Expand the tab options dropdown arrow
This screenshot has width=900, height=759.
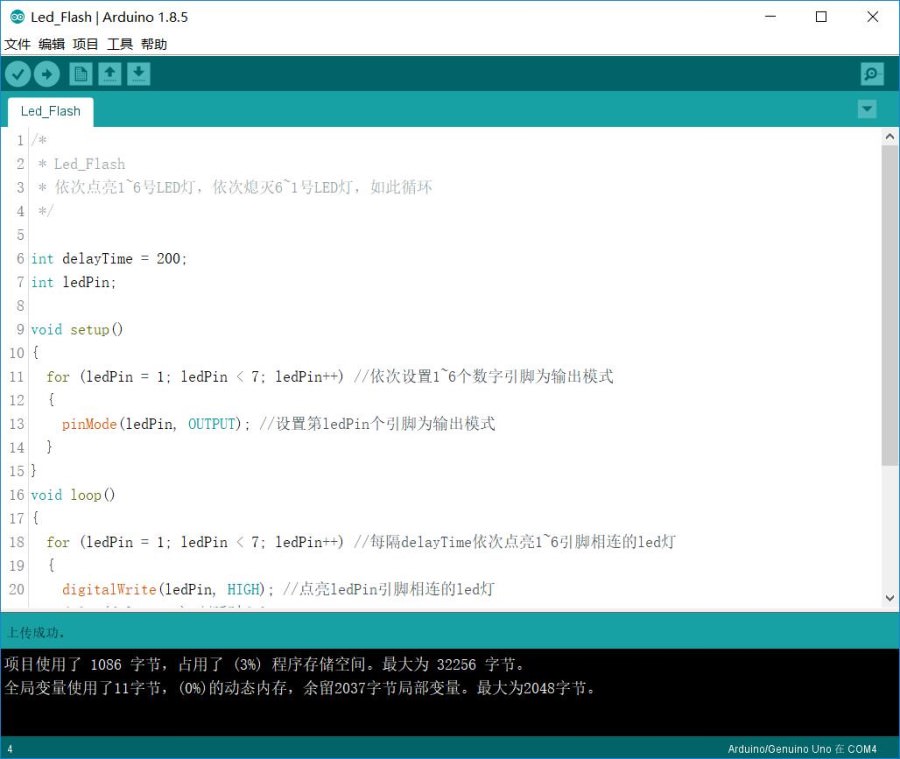(x=867, y=109)
